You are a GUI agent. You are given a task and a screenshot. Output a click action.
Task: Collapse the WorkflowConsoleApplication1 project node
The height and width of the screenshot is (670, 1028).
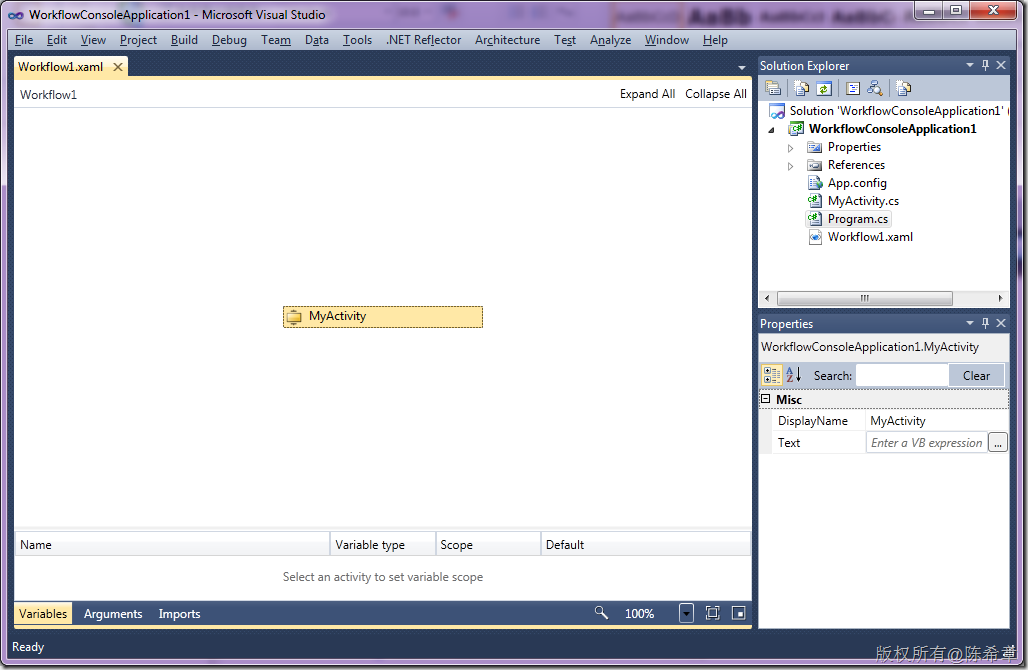(x=772, y=130)
